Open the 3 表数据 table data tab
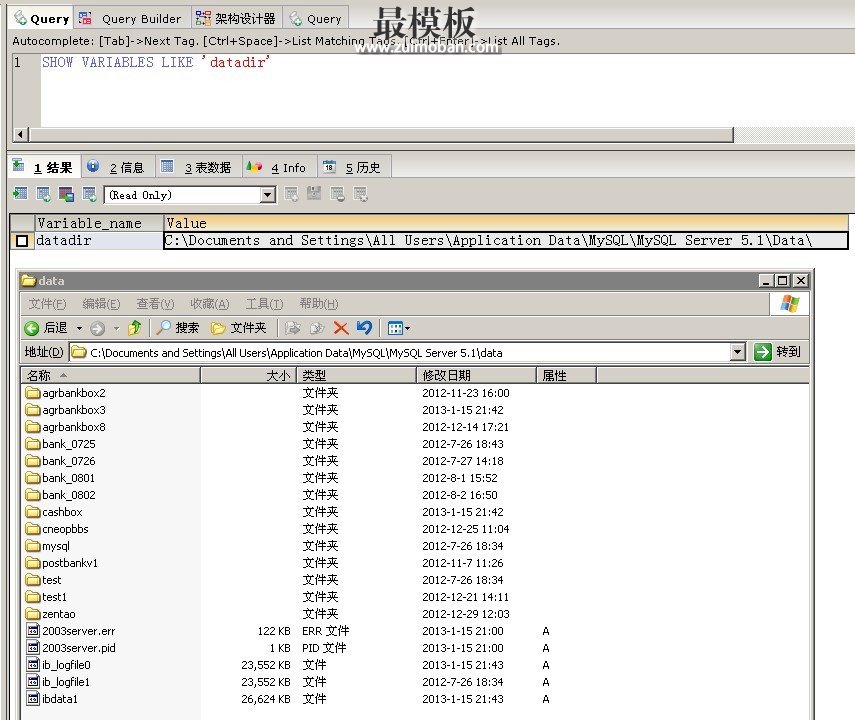Screen dimensions: 855x720 (x=198, y=167)
